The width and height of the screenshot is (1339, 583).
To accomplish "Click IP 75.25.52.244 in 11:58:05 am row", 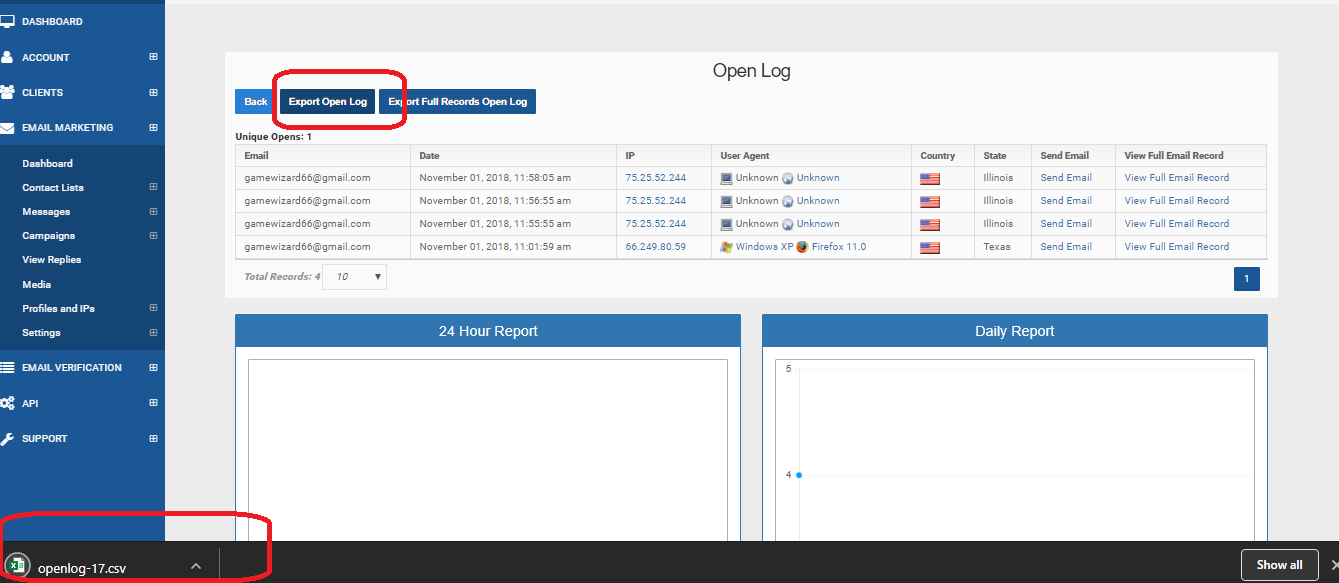I will pyautogui.click(x=655, y=178).
